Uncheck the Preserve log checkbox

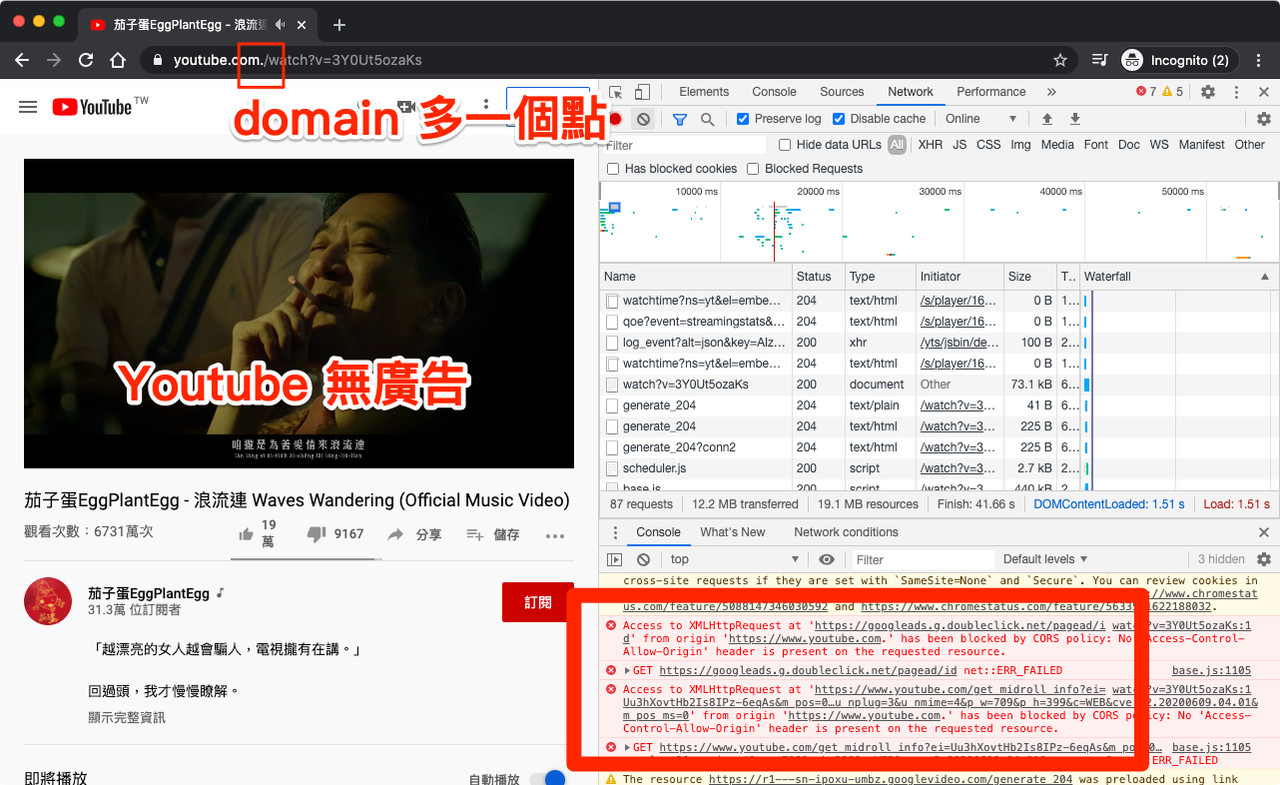pos(743,119)
